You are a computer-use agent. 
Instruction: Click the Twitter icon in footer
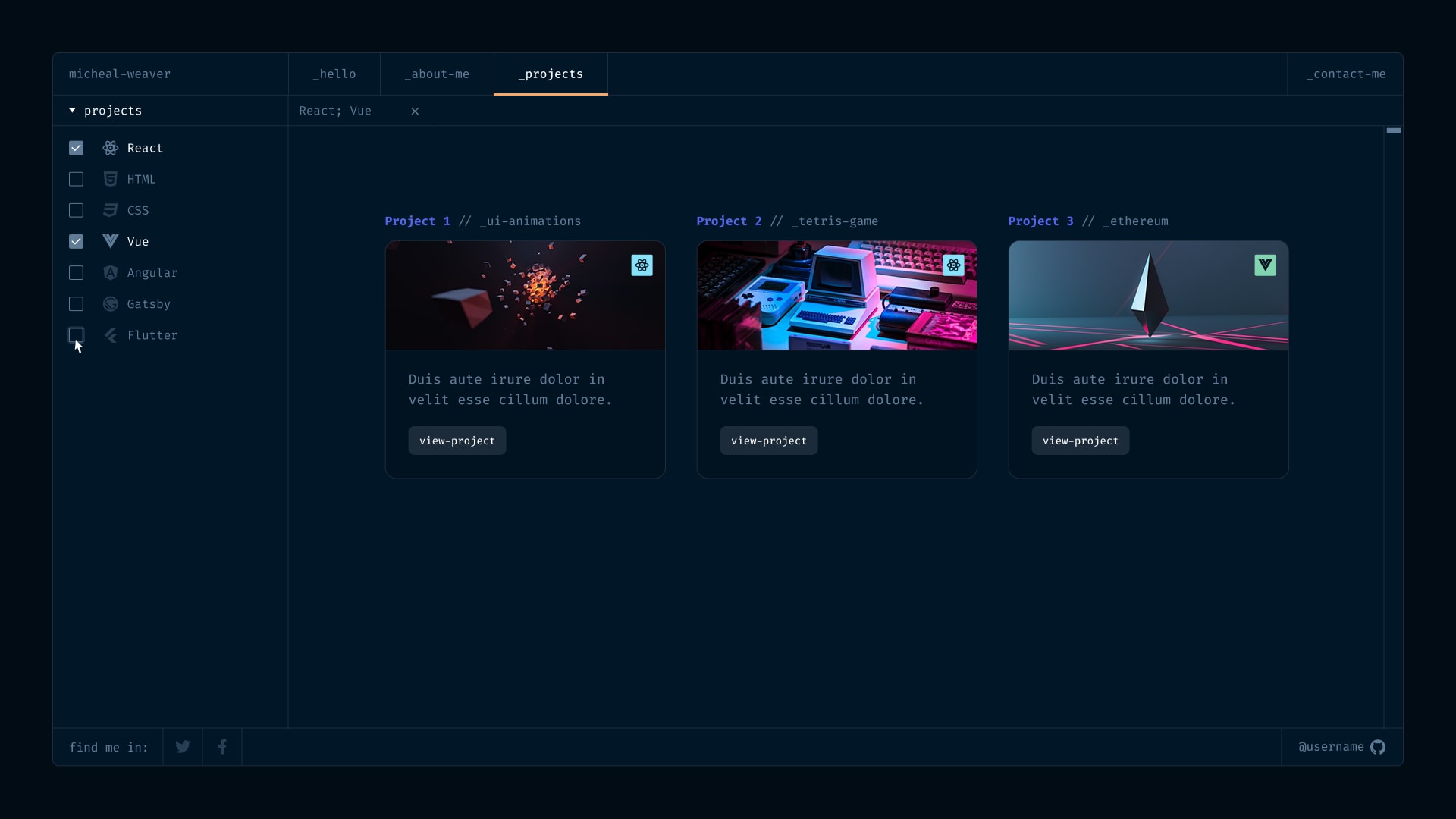click(183, 747)
